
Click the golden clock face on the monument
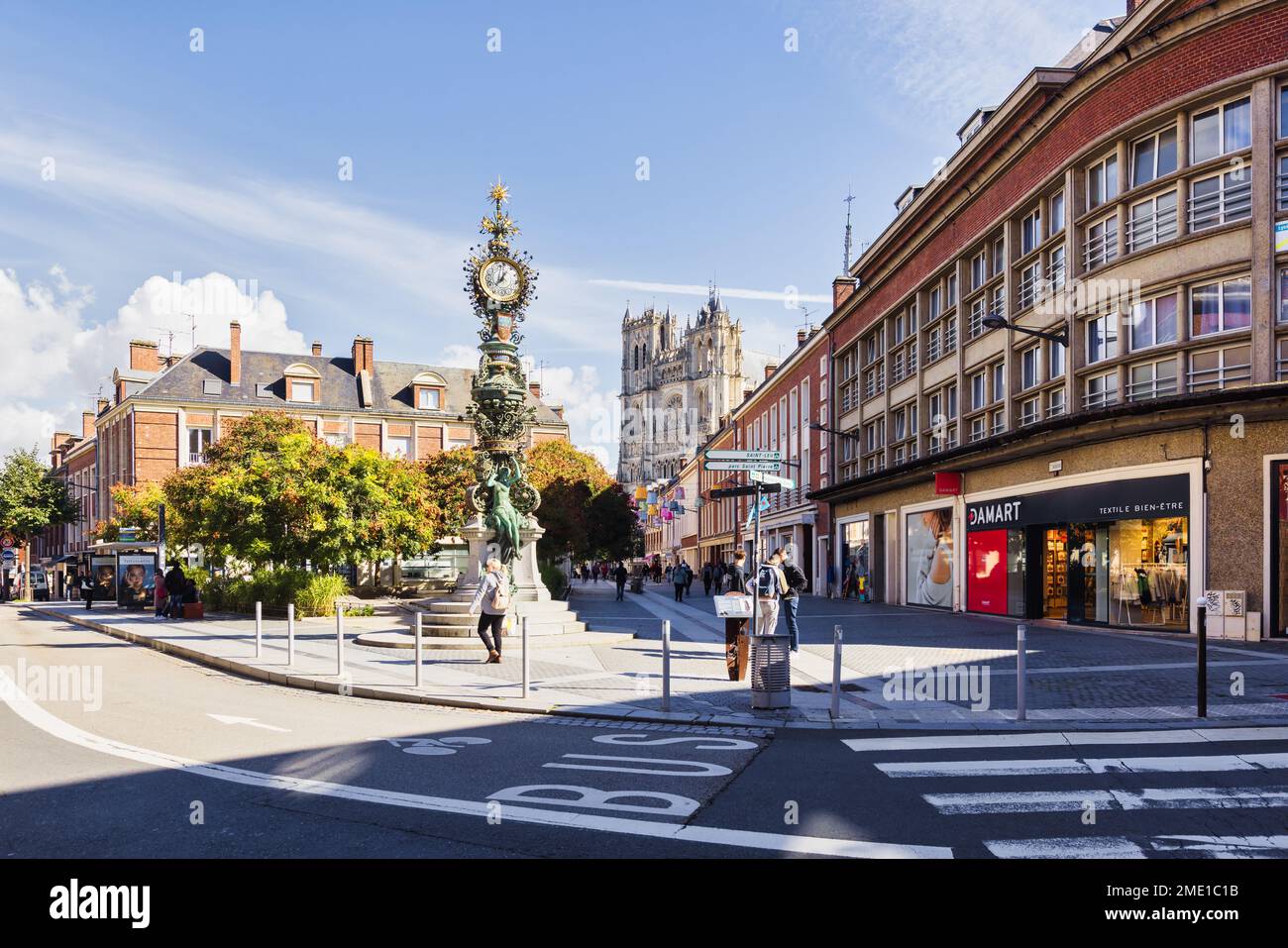point(500,278)
